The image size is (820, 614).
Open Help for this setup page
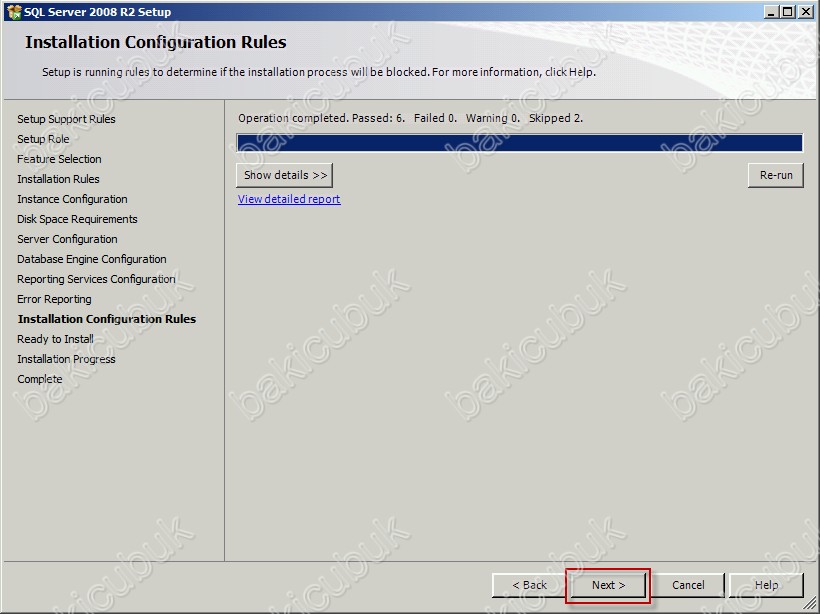766,585
